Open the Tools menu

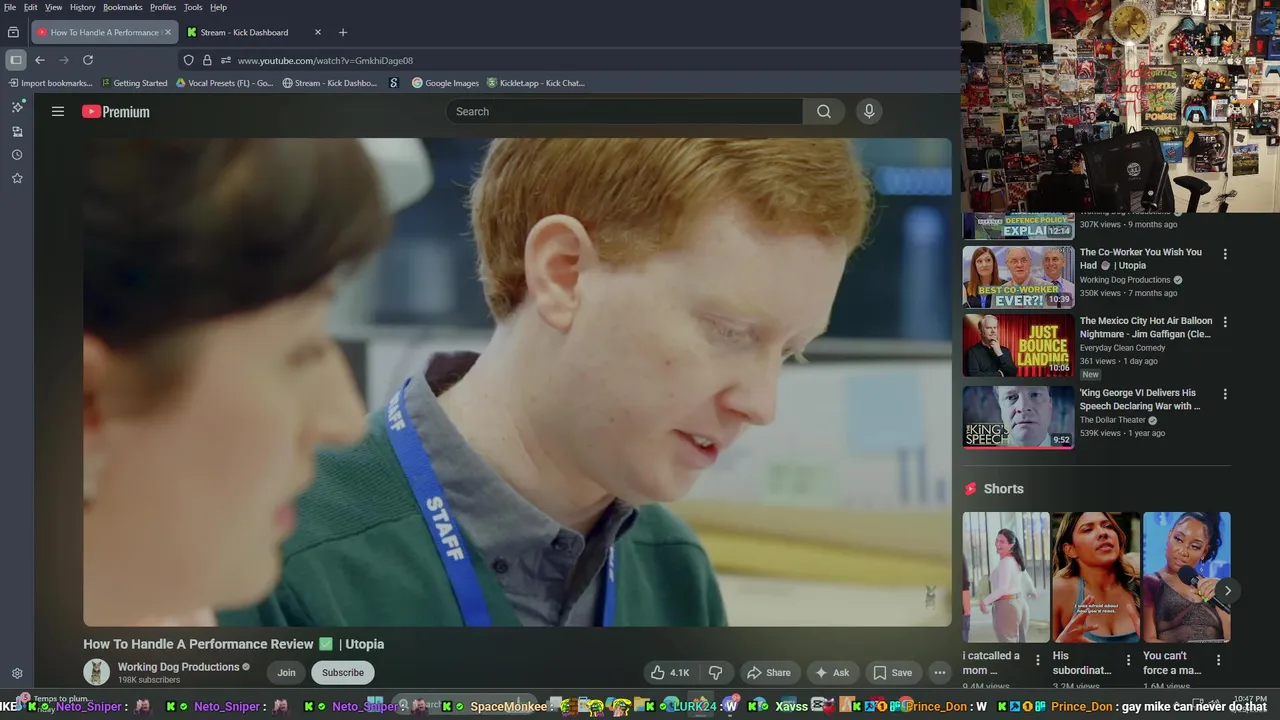193,7
